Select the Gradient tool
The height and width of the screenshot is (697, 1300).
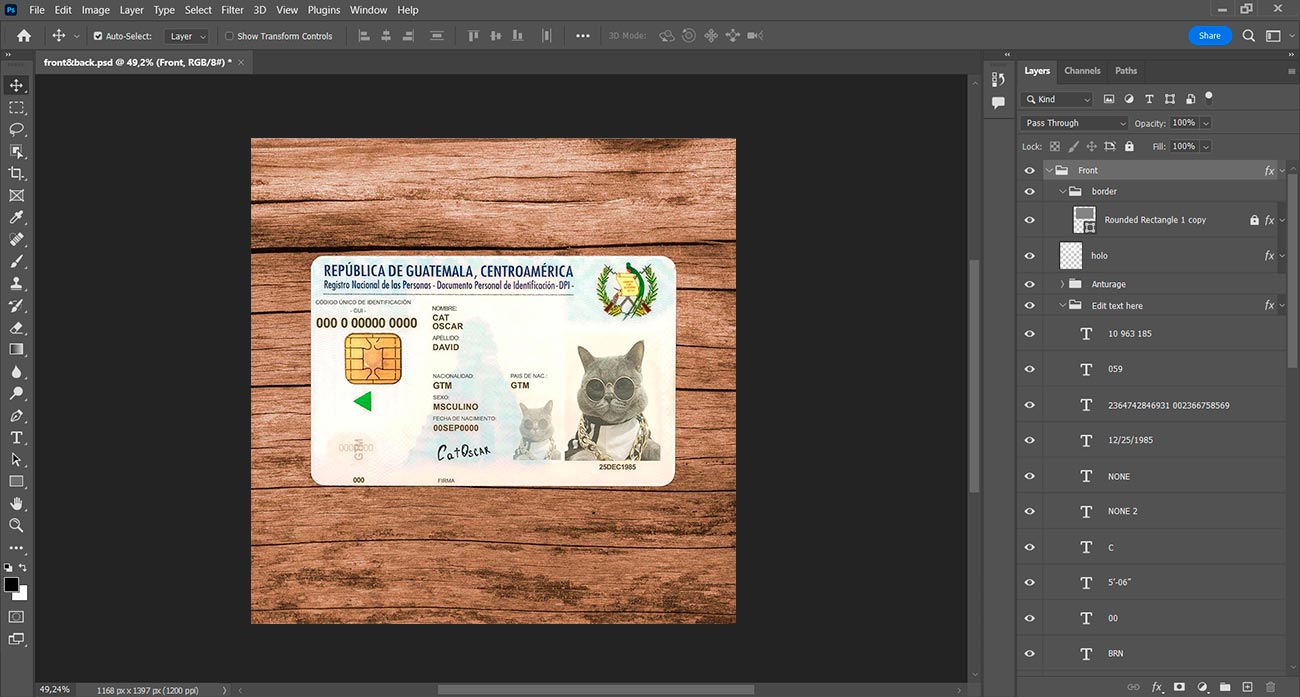tap(16, 349)
